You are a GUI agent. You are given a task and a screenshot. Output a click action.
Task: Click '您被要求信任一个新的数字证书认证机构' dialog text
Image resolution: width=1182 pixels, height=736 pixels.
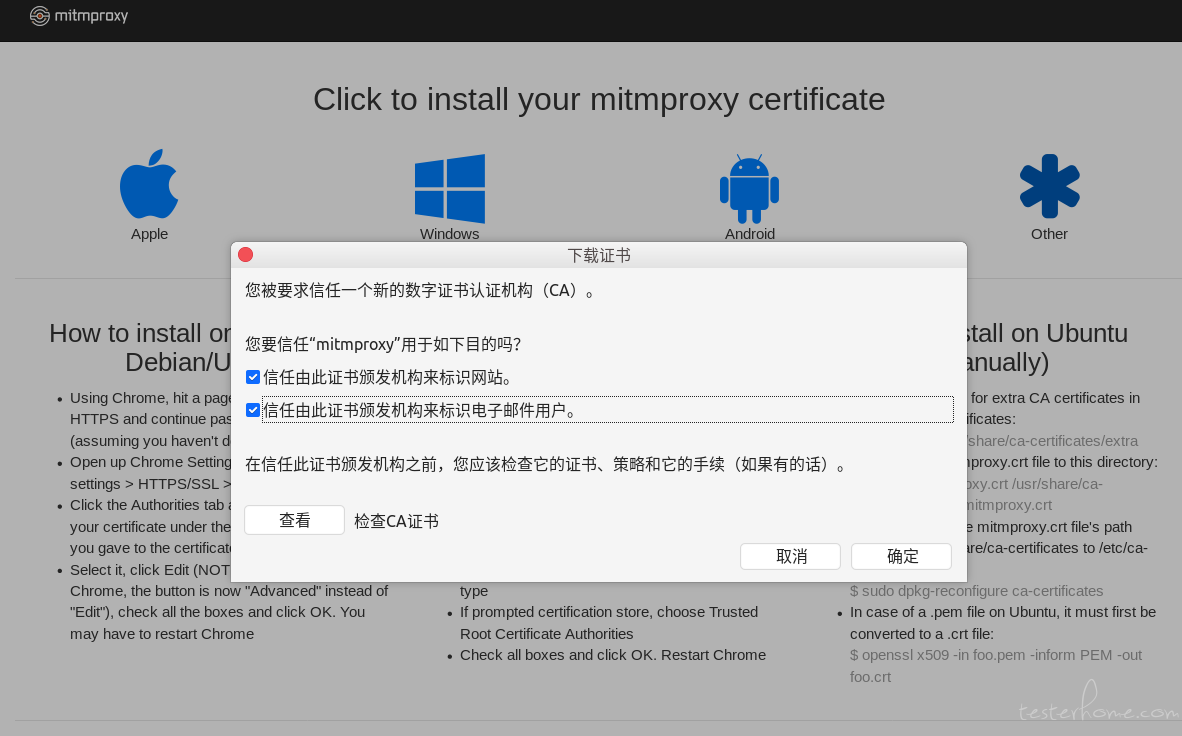[420, 290]
